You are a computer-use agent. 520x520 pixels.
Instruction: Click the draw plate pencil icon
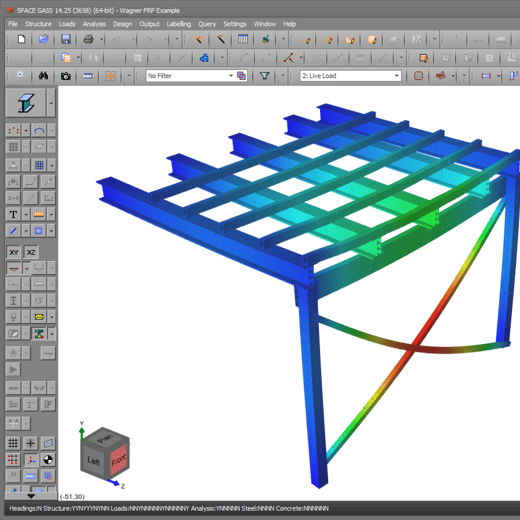[x=350, y=40]
